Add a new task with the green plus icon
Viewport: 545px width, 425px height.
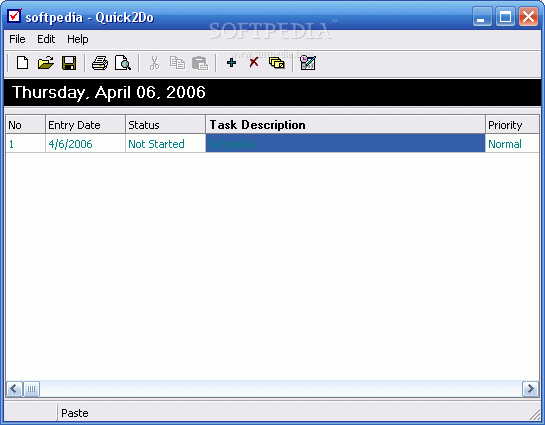coord(231,63)
